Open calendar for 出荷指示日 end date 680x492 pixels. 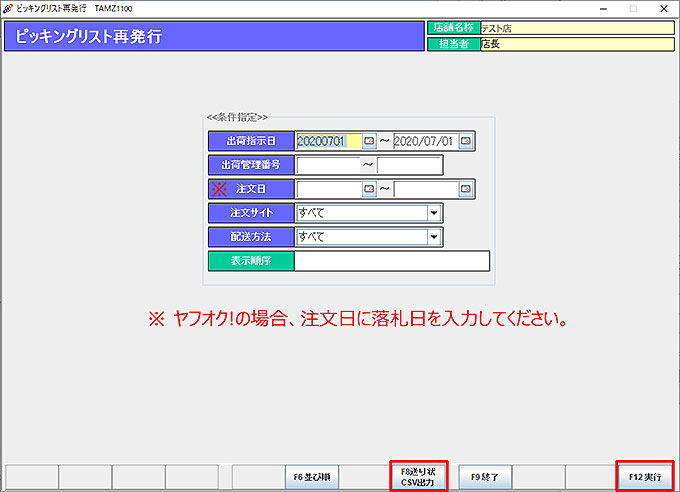465,141
